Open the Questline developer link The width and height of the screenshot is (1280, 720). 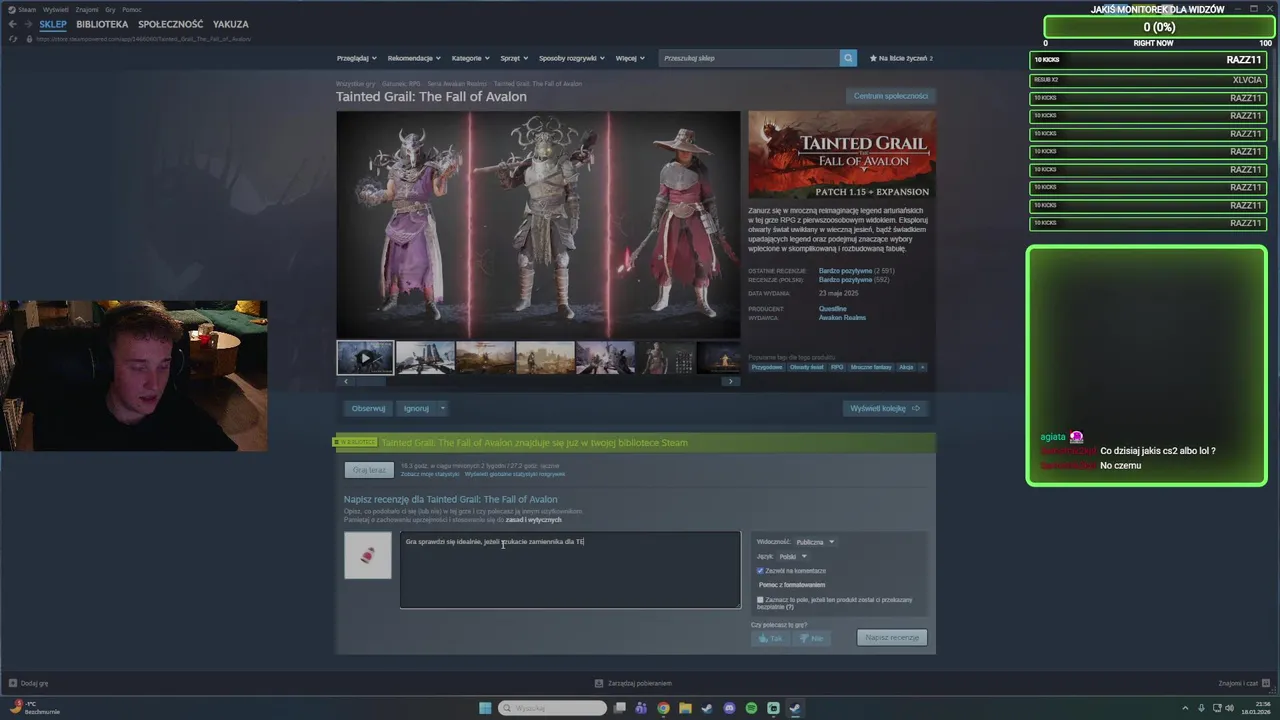tap(833, 309)
